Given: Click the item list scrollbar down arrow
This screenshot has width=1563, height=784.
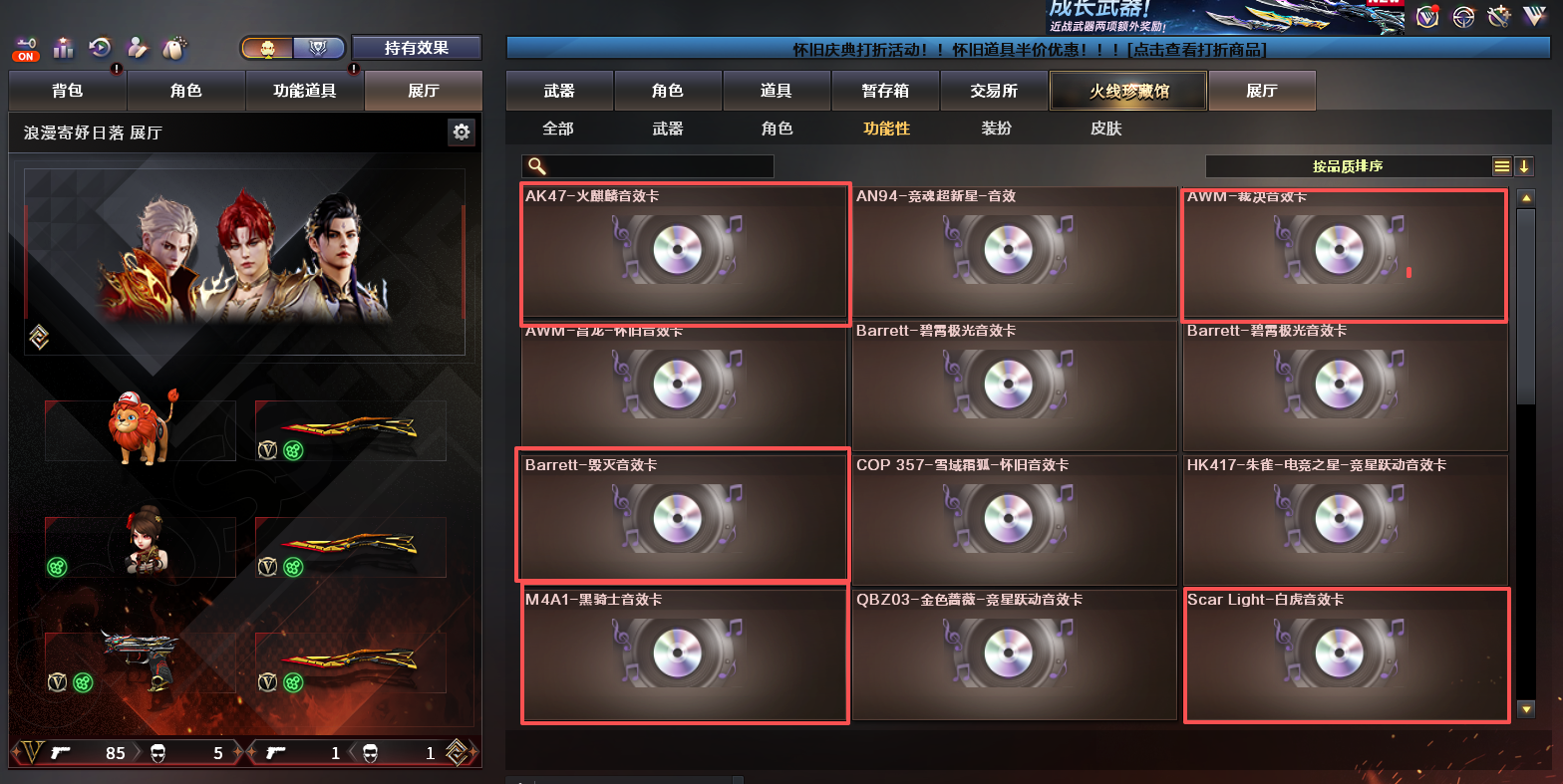Looking at the screenshot, I should click(1525, 709).
